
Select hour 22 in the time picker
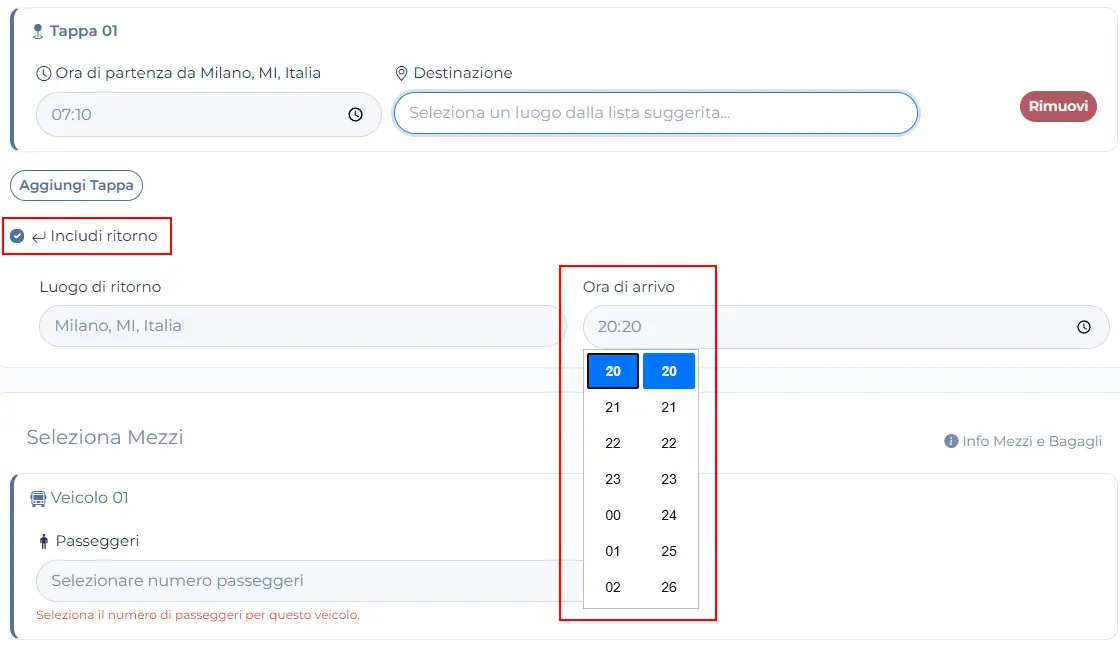(613, 443)
